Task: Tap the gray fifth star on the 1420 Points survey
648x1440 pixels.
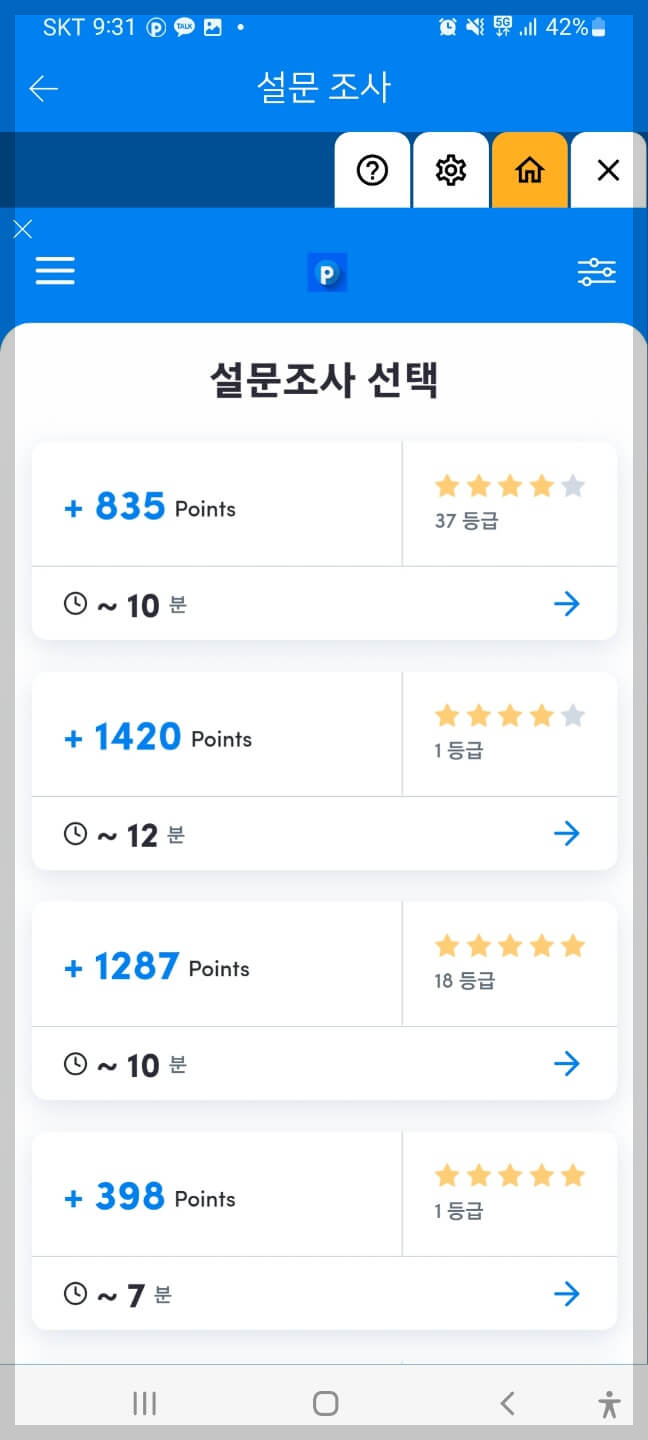Action: click(x=573, y=714)
